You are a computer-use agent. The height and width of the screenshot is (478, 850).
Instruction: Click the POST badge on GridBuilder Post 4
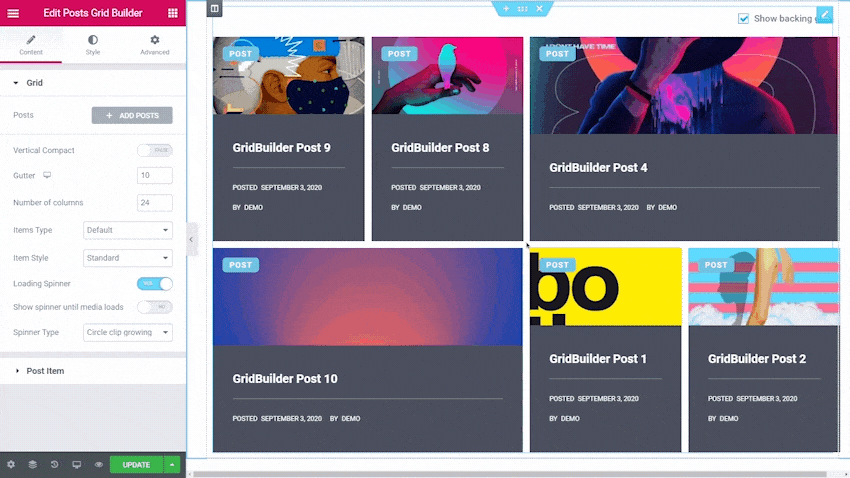click(557, 54)
